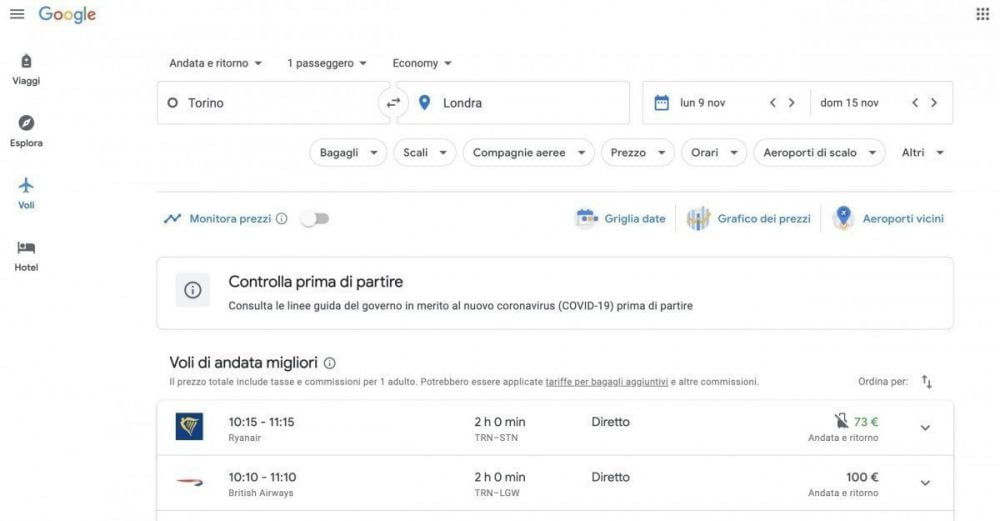
Task: Swap origin and destination cities
Action: 393,103
